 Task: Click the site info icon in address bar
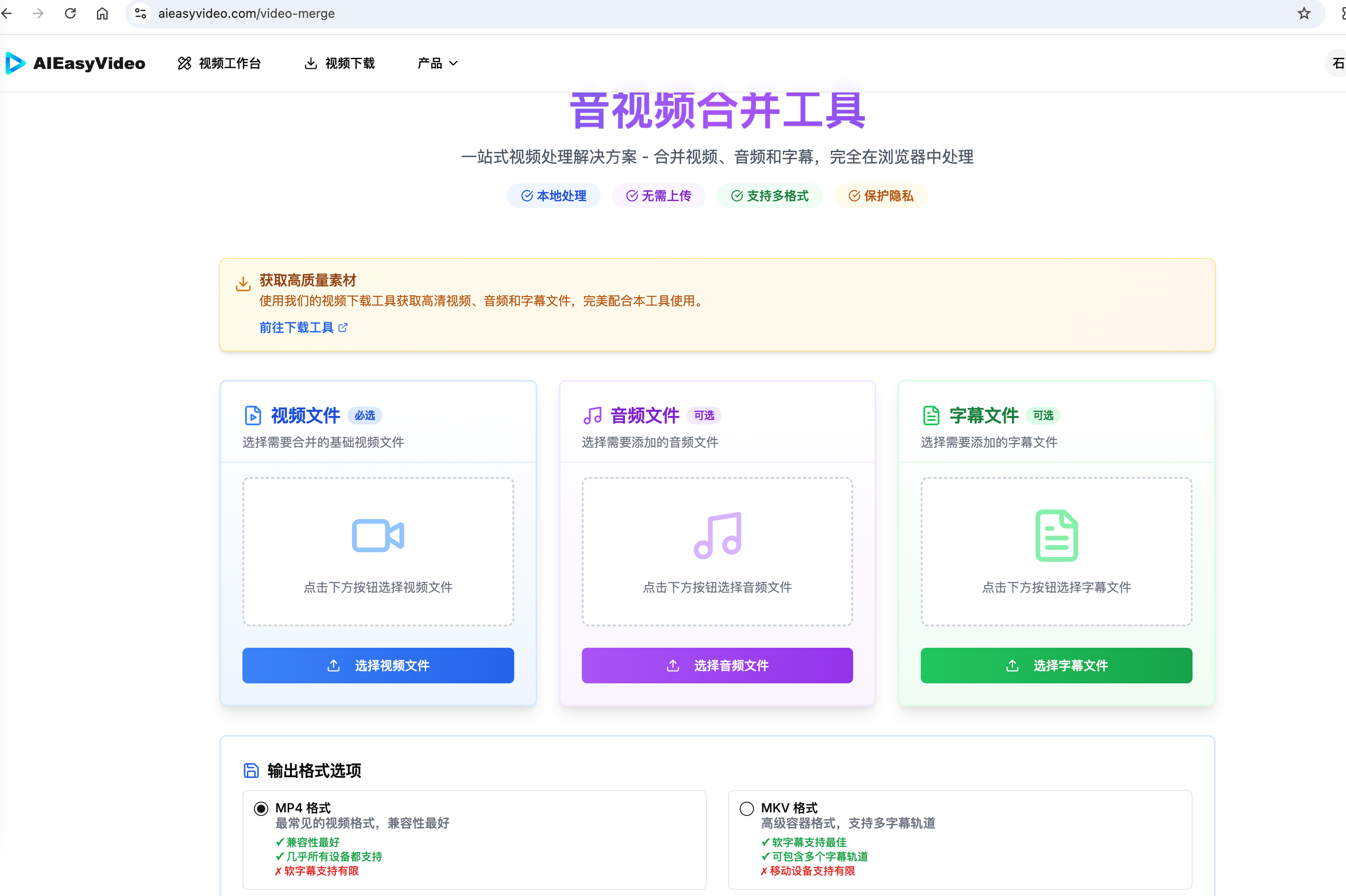point(141,13)
